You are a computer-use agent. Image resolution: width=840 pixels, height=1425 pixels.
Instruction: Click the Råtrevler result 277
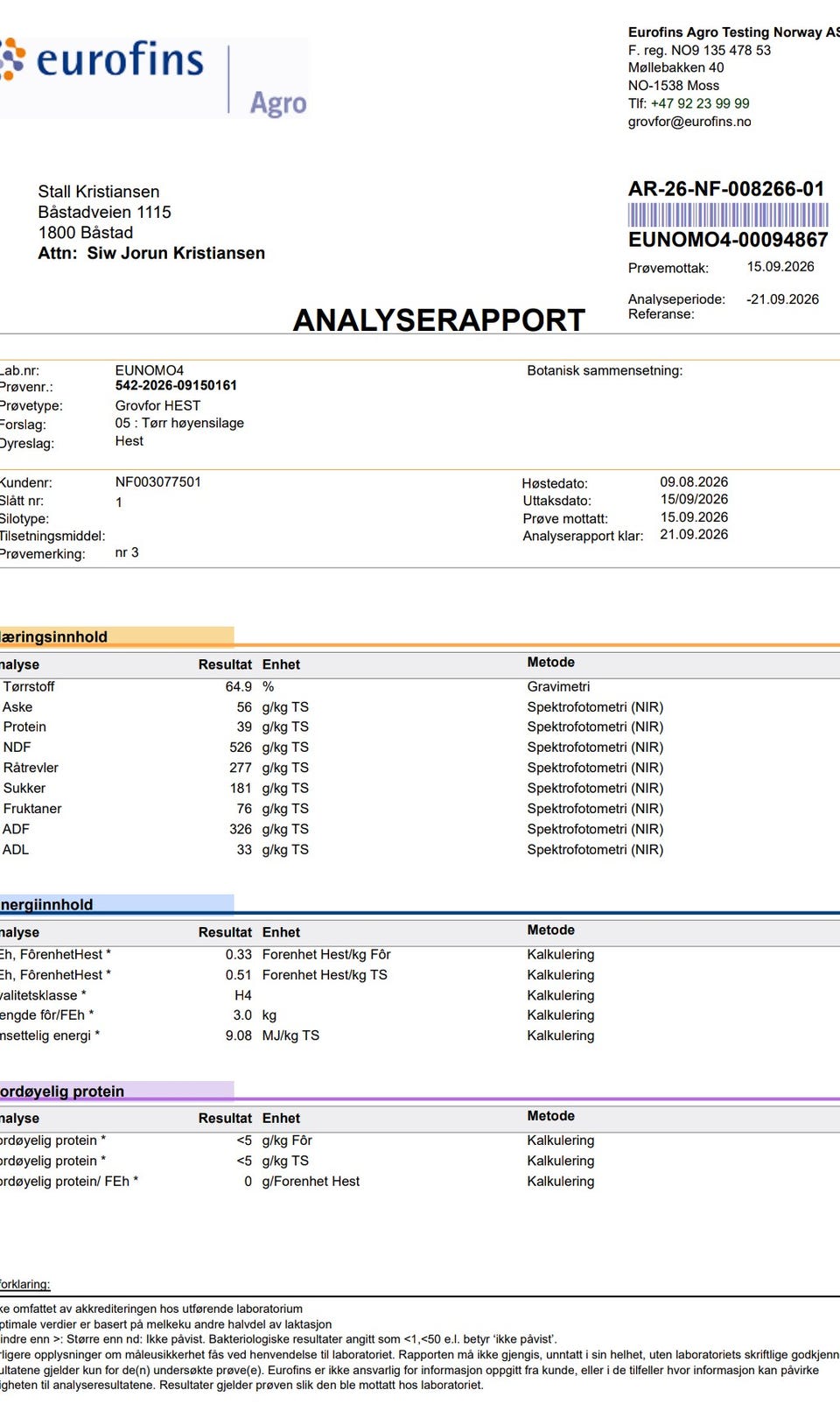coord(241,768)
